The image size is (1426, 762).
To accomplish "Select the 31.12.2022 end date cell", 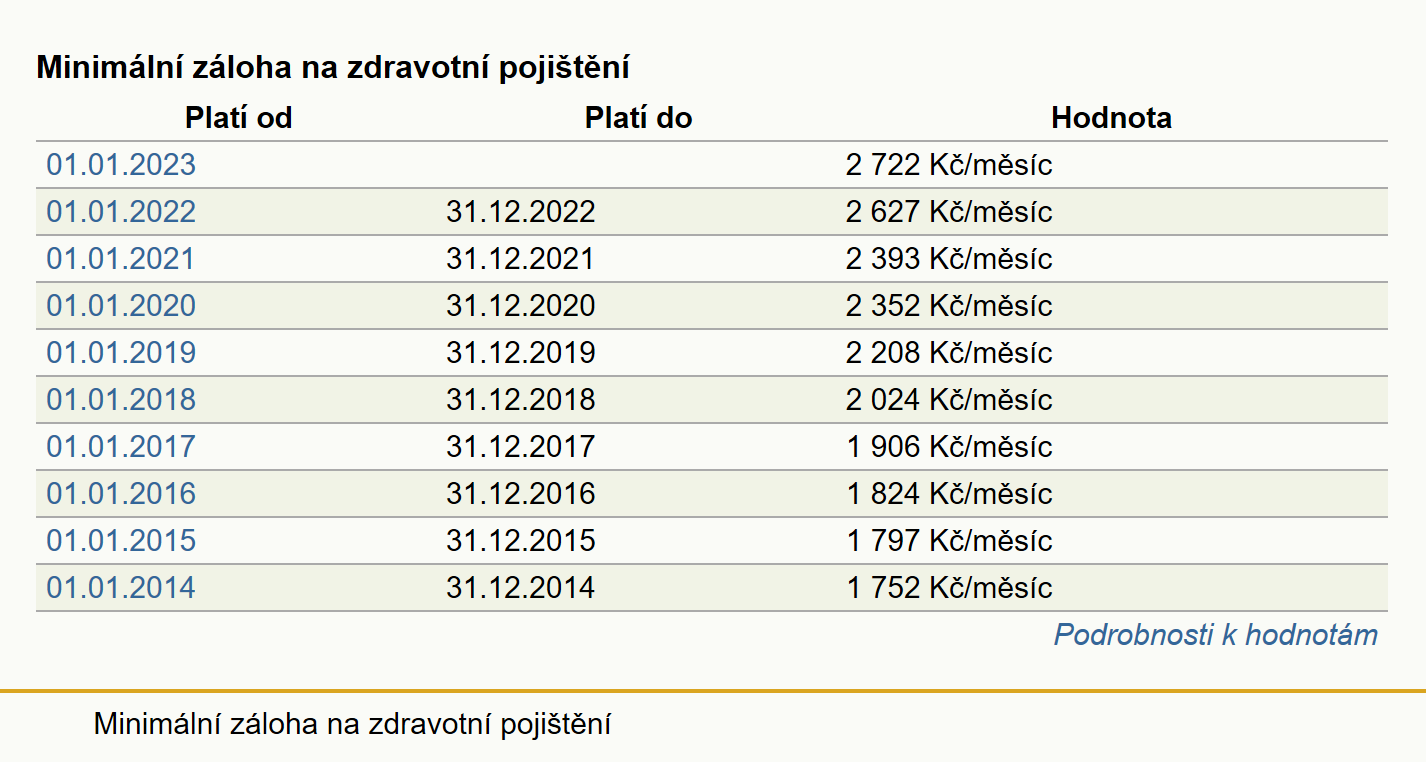I will [x=520, y=212].
